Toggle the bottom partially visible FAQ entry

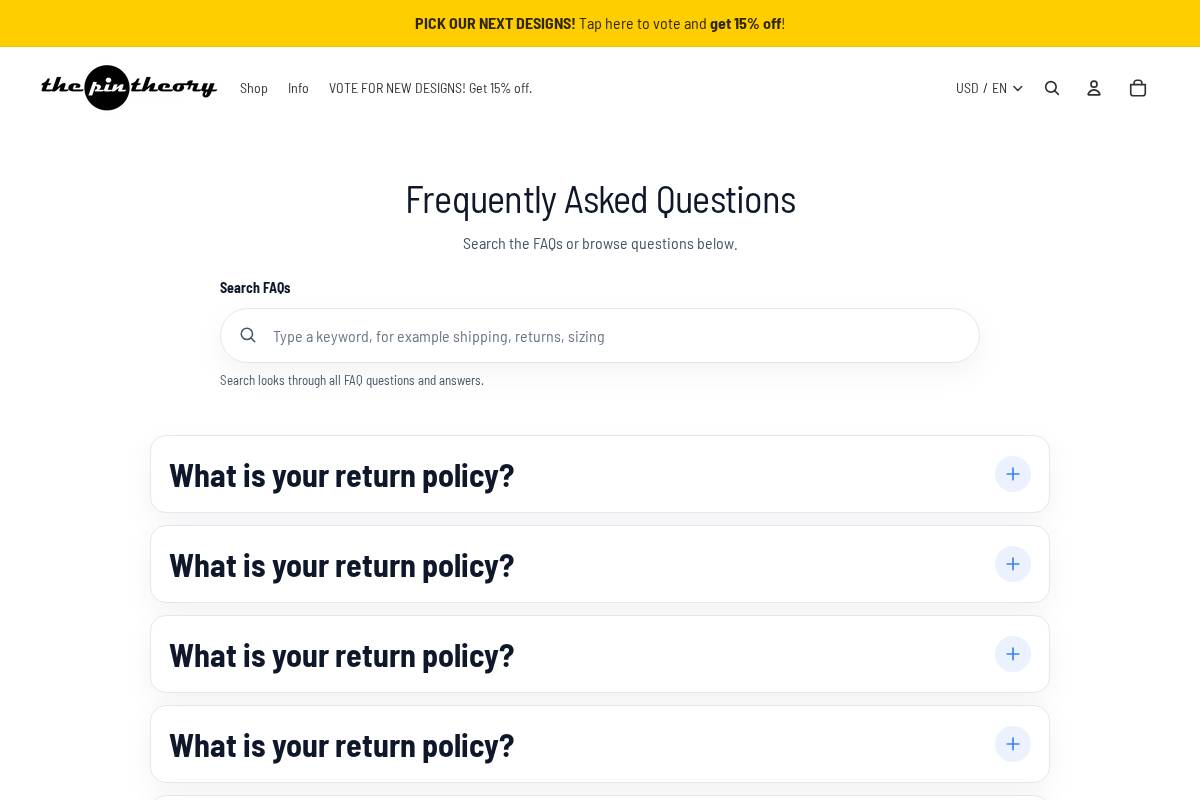pos(600,796)
